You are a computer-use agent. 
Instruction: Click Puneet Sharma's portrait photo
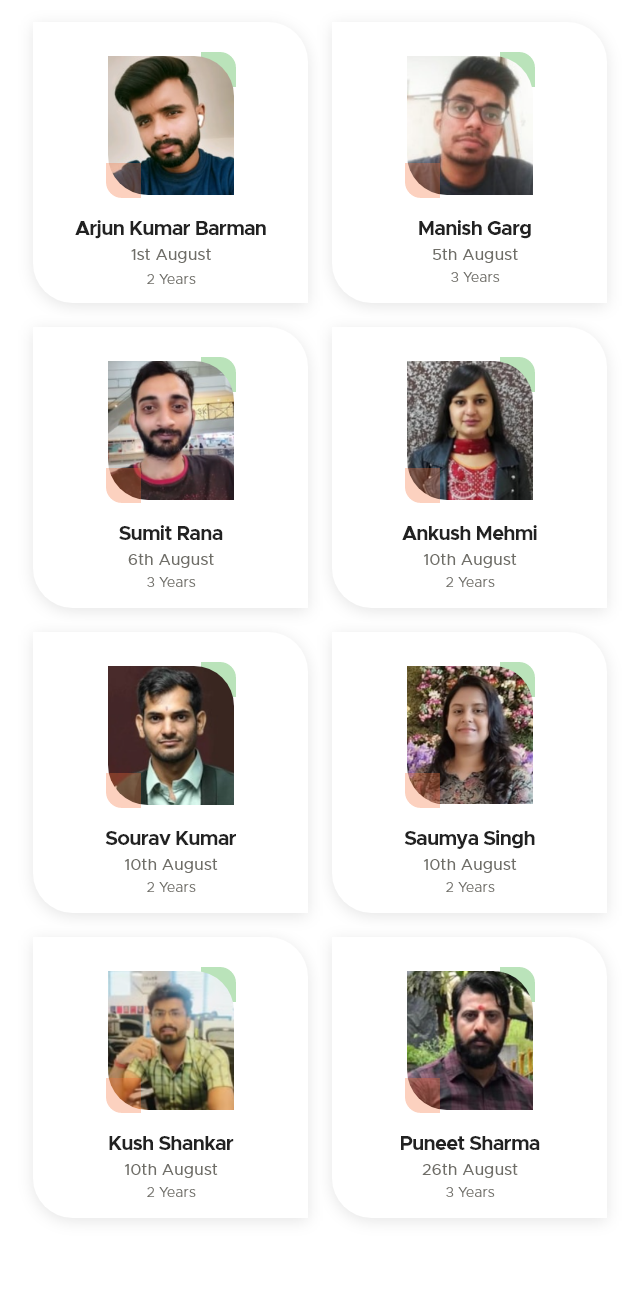(x=470, y=1040)
